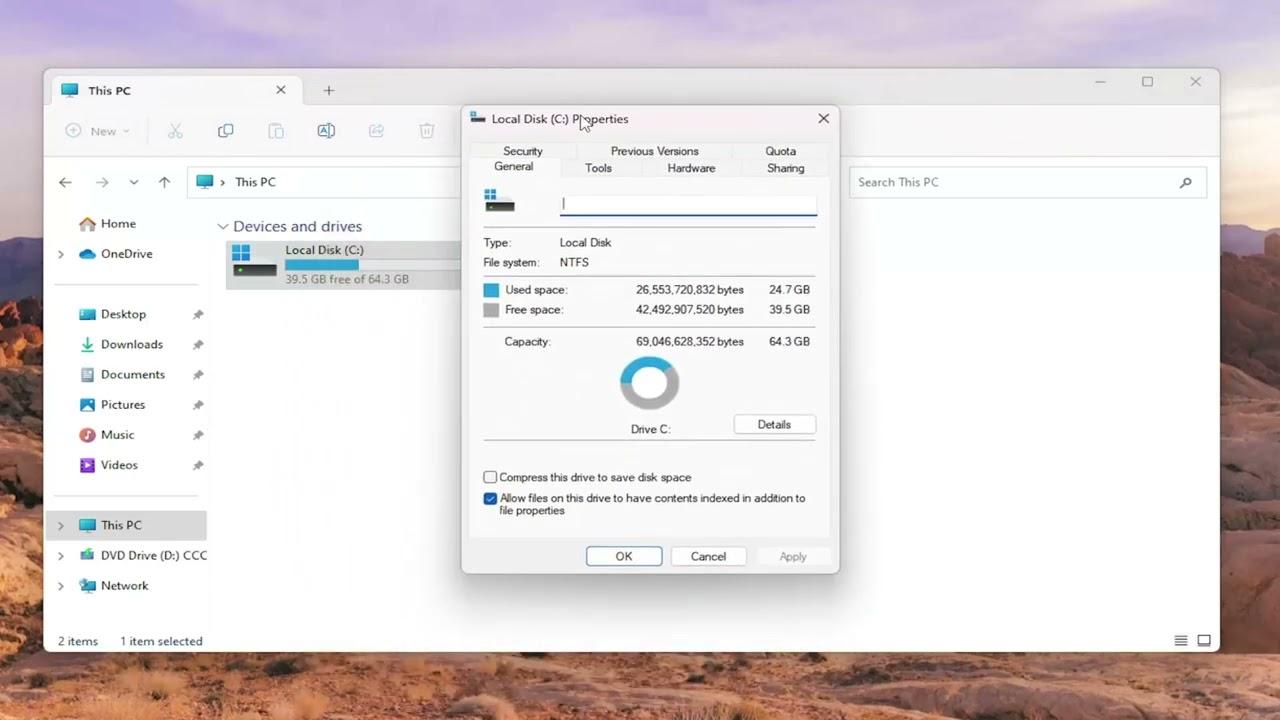
Task: Click the Rename icon in the toolbar
Action: pos(325,131)
